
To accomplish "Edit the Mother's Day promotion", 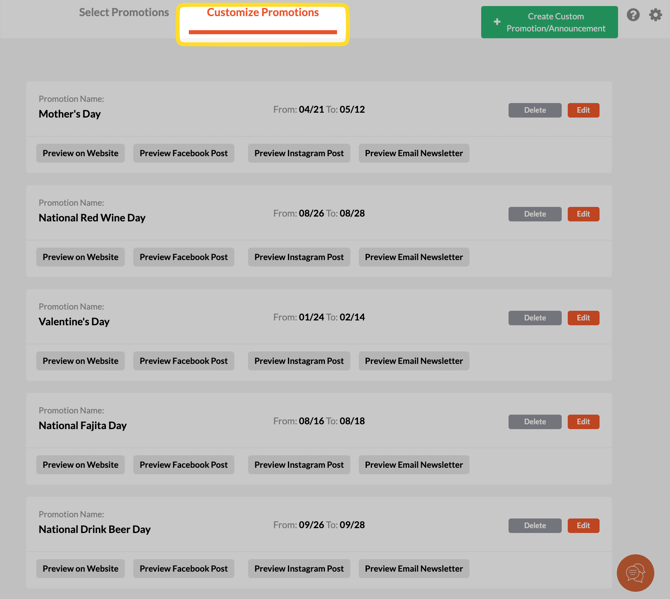I will (583, 110).
